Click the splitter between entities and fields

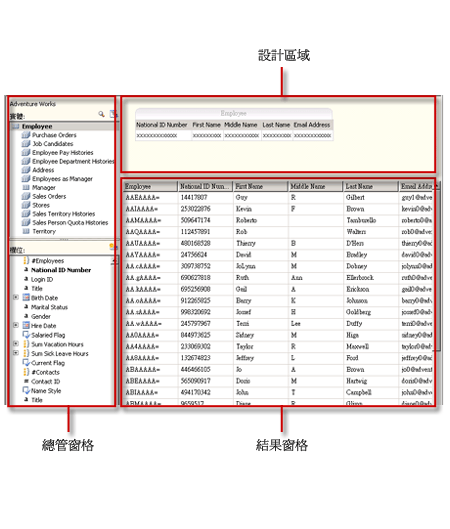[63, 240]
